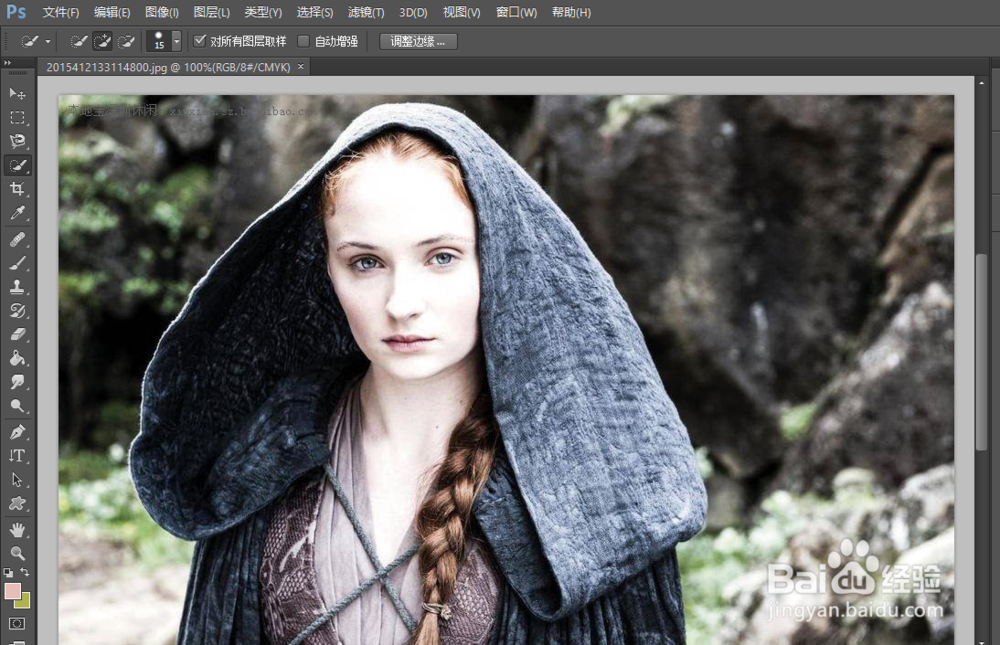This screenshot has width=1000, height=645.
Task: Open the 图像(I) menu
Action: [x=162, y=12]
